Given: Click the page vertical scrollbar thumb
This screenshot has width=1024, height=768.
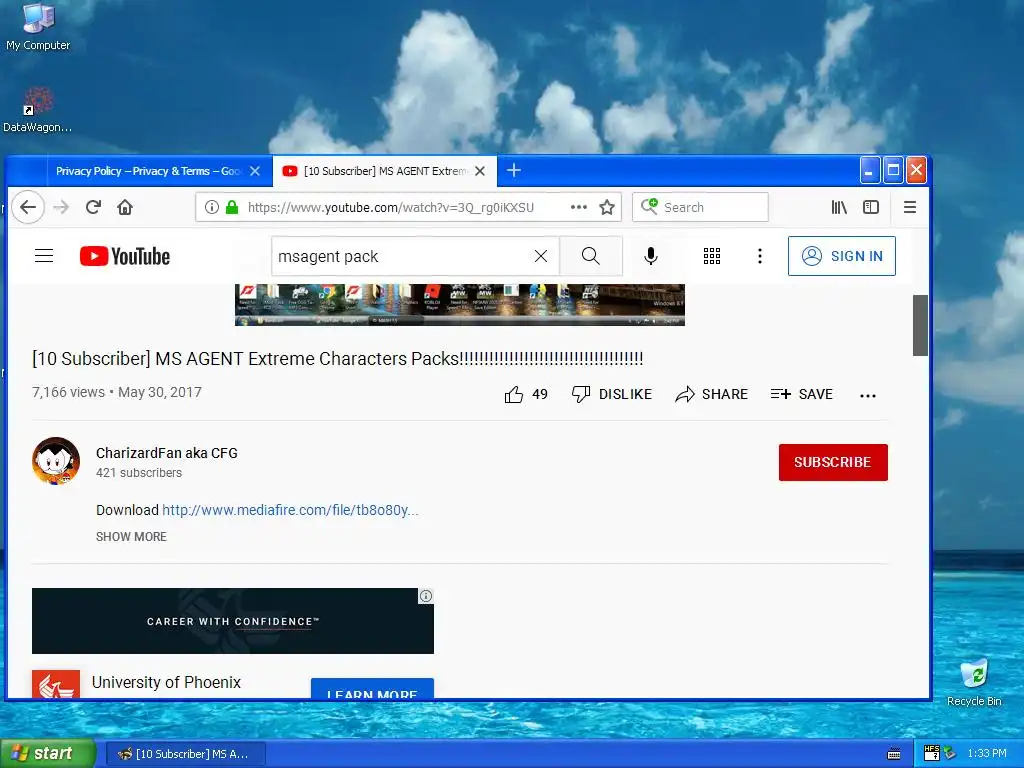Looking at the screenshot, I should [920, 325].
